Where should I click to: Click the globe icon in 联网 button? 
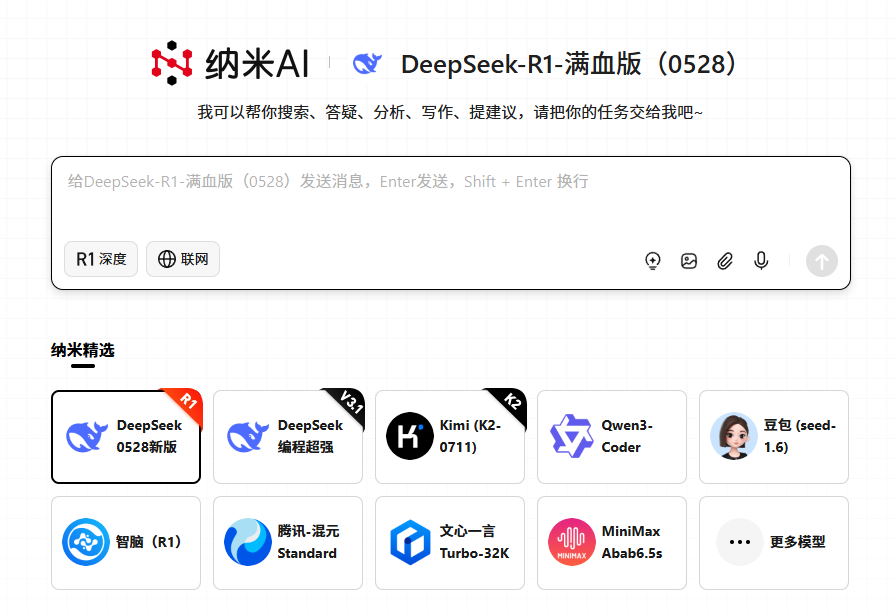pos(166,259)
